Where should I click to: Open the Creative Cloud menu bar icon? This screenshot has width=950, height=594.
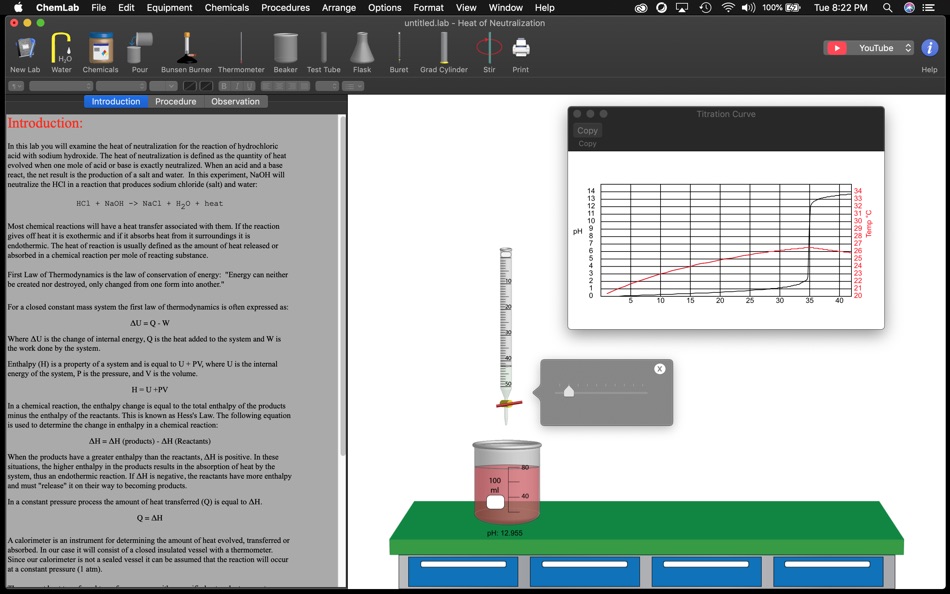click(640, 8)
